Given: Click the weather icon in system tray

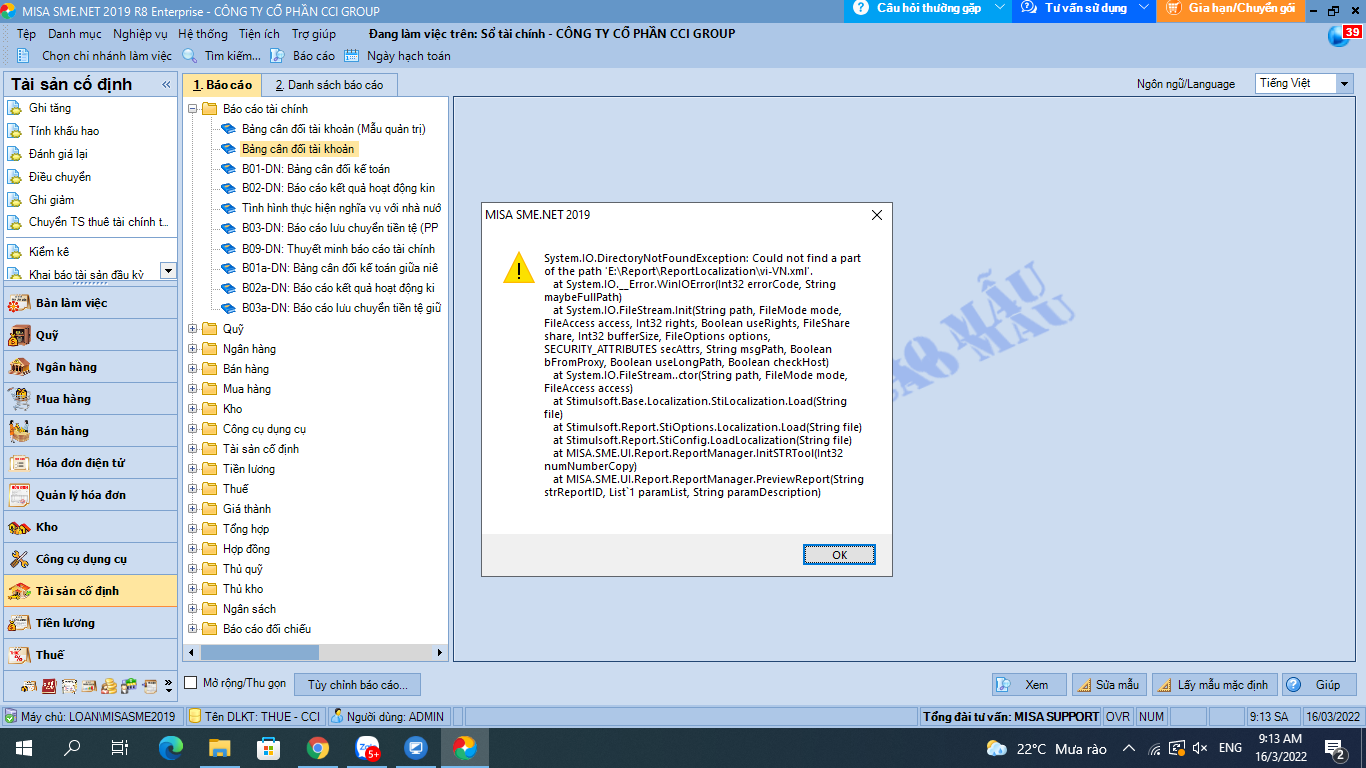Looking at the screenshot, I should point(996,748).
